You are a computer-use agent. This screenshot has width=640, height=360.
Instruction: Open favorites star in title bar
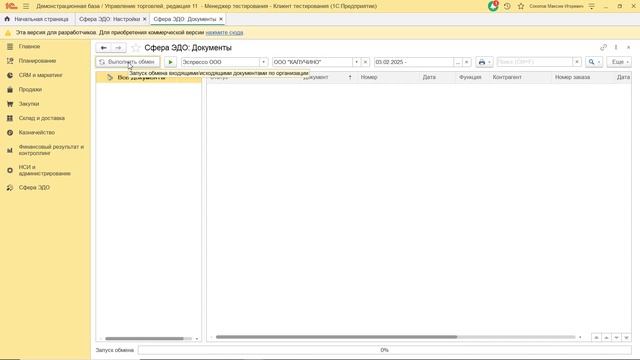pos(521,6)
